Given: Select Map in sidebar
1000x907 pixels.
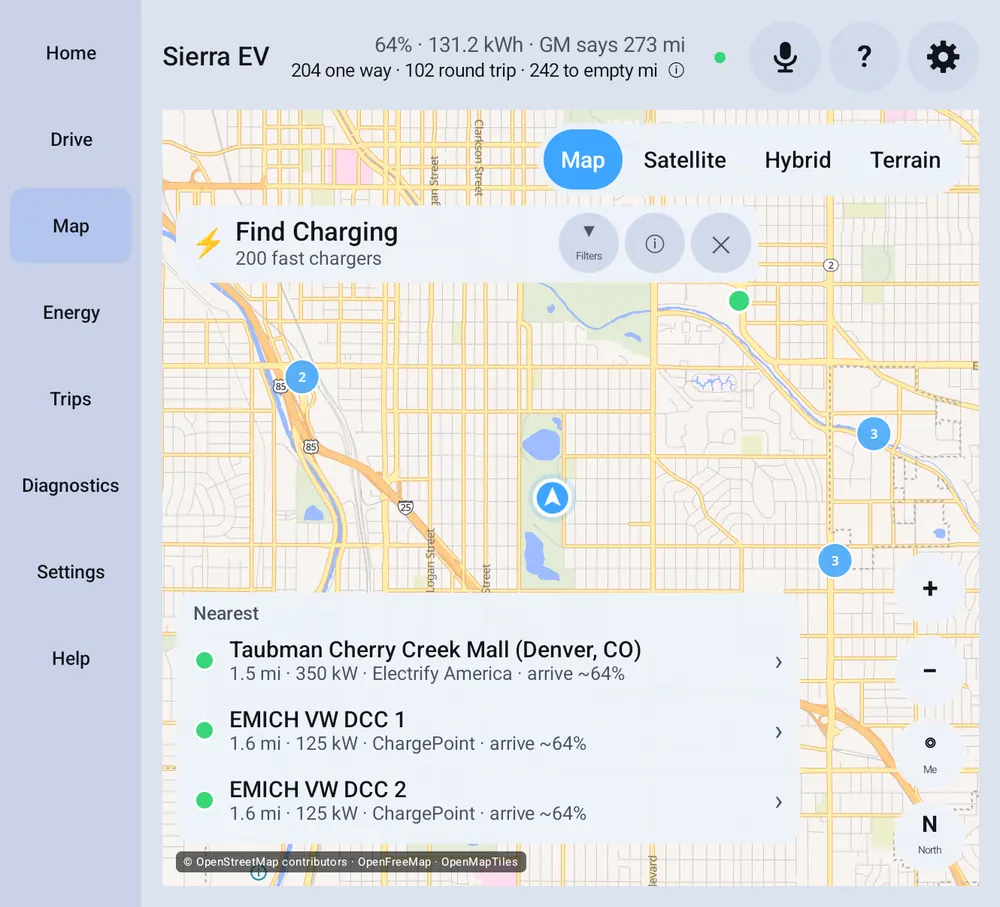Looking at the screenshot, I should coord(71,226).
